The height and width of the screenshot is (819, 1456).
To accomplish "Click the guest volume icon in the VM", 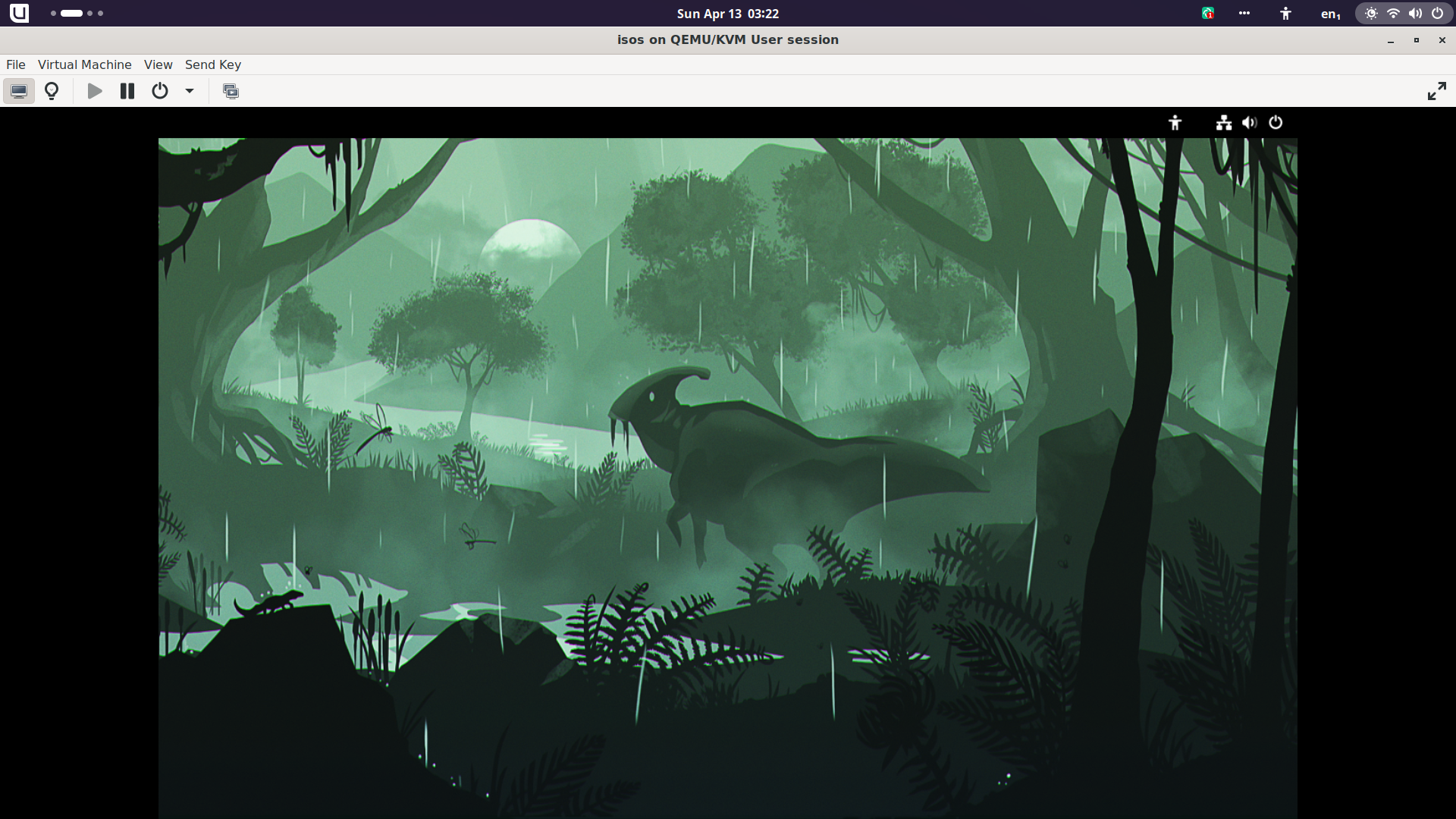I will [x=1249, y=122].
